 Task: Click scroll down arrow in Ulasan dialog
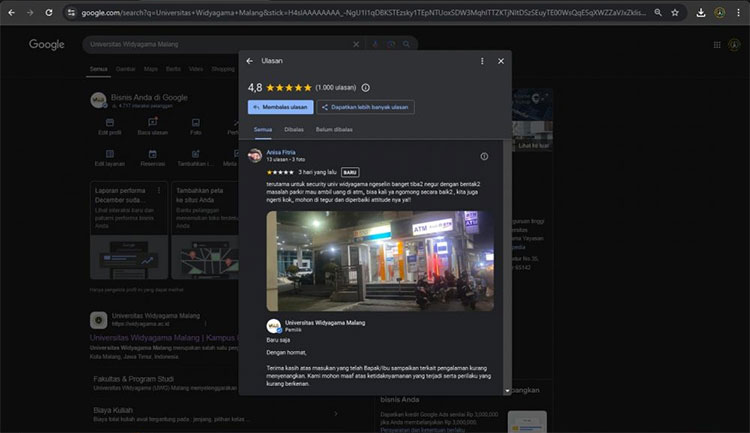[x=507, y=391]
